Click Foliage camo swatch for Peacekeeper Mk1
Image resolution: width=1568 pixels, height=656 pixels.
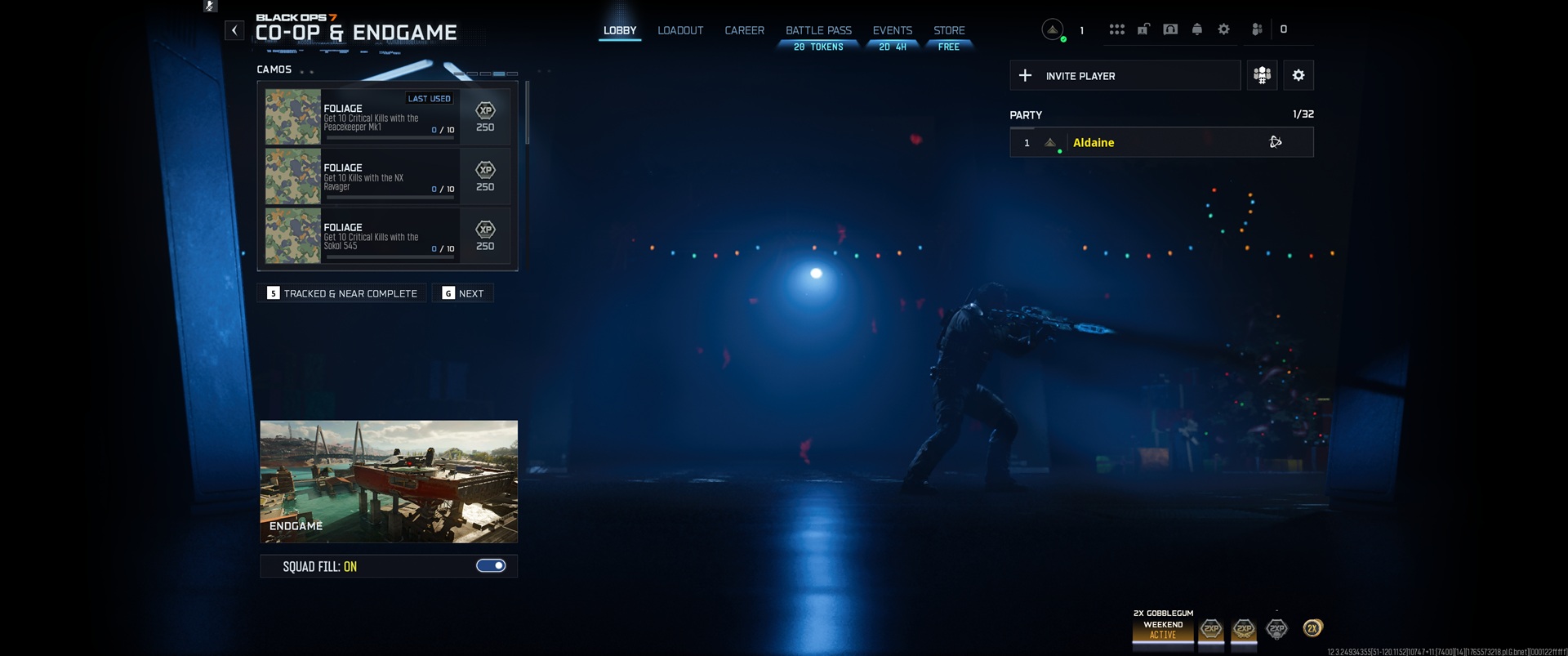pos(293,117)
